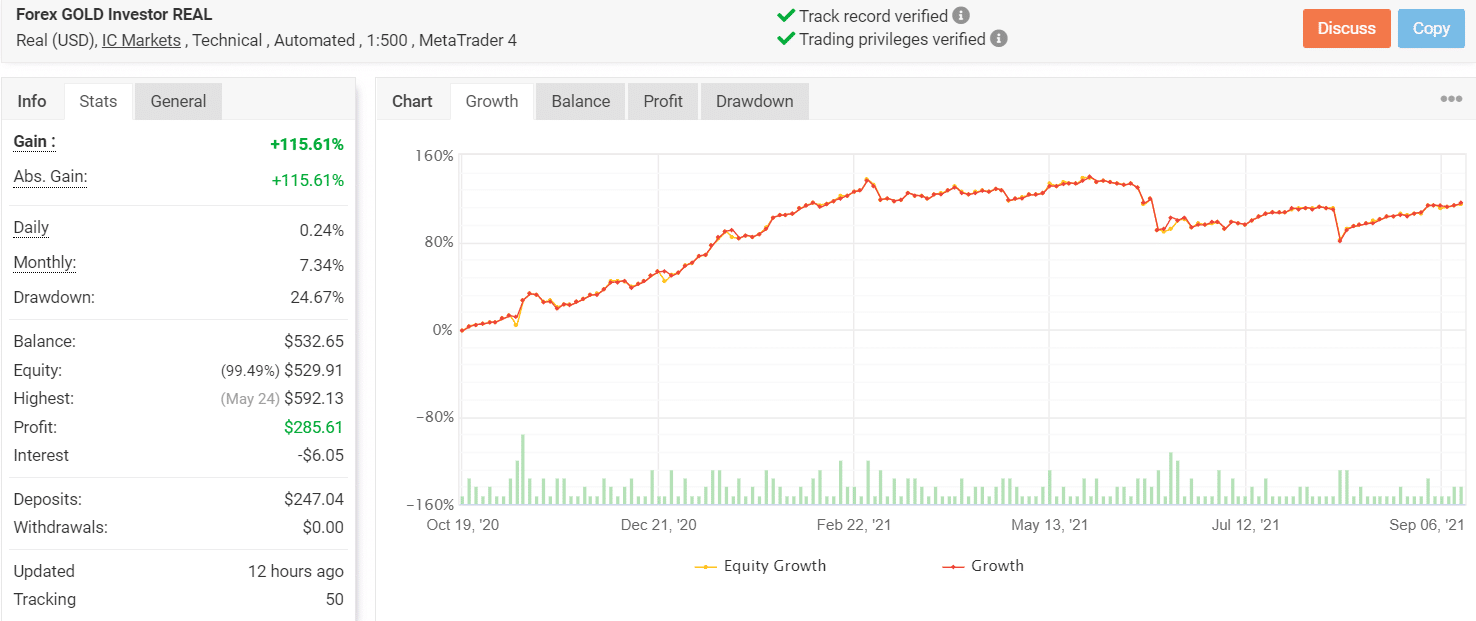Open the Profit chart tab

[x=662, y=100]
